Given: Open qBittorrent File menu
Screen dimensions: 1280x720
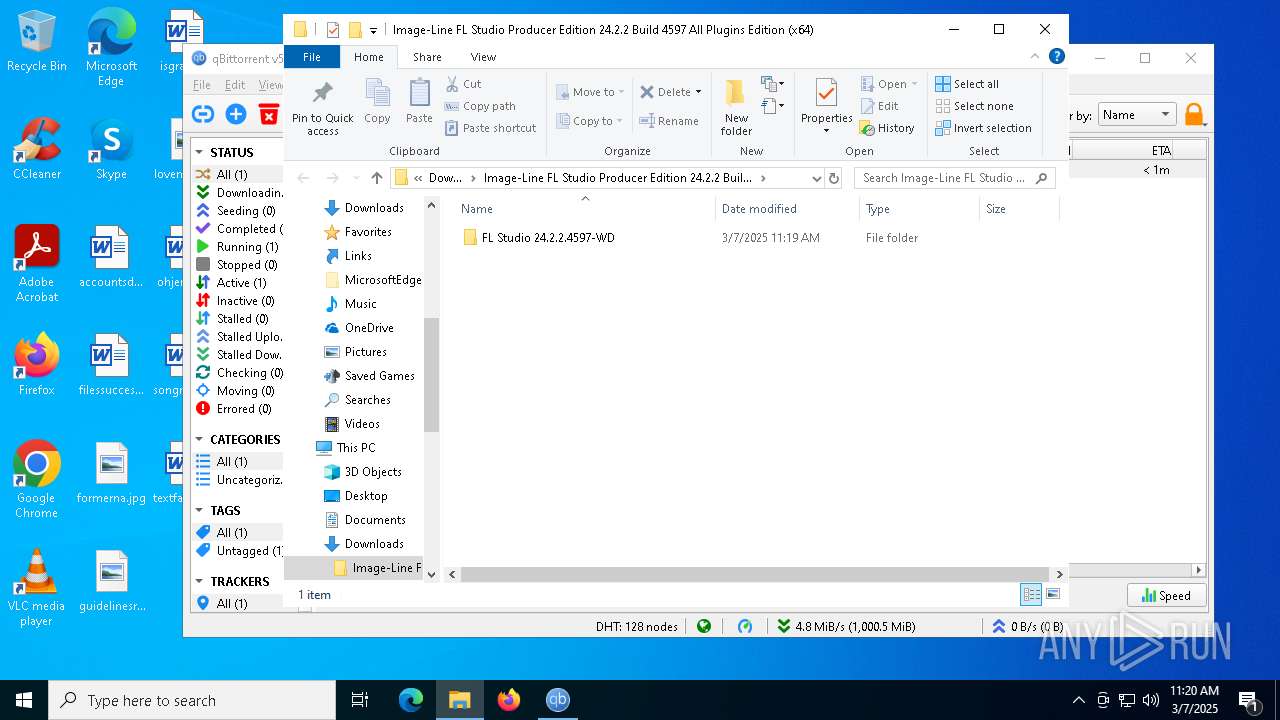Looking at the screenshot, I should [x=202, y=85].
